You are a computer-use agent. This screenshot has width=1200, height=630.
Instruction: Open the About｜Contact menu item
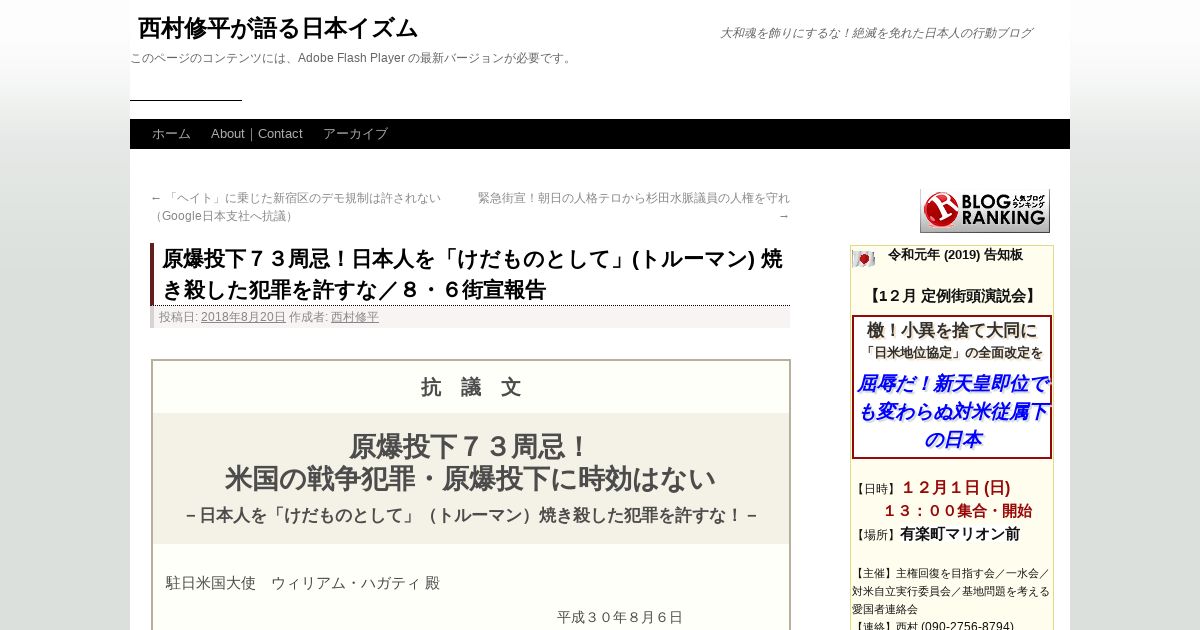pyautogui.click(x=257, y=134)
